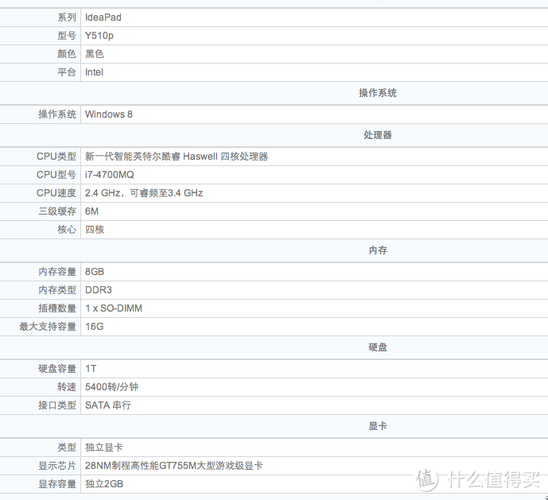Click the CPU型号 row label
This screenshot has height=500, width=548.
pyautogui.click(x=56, y=175)
